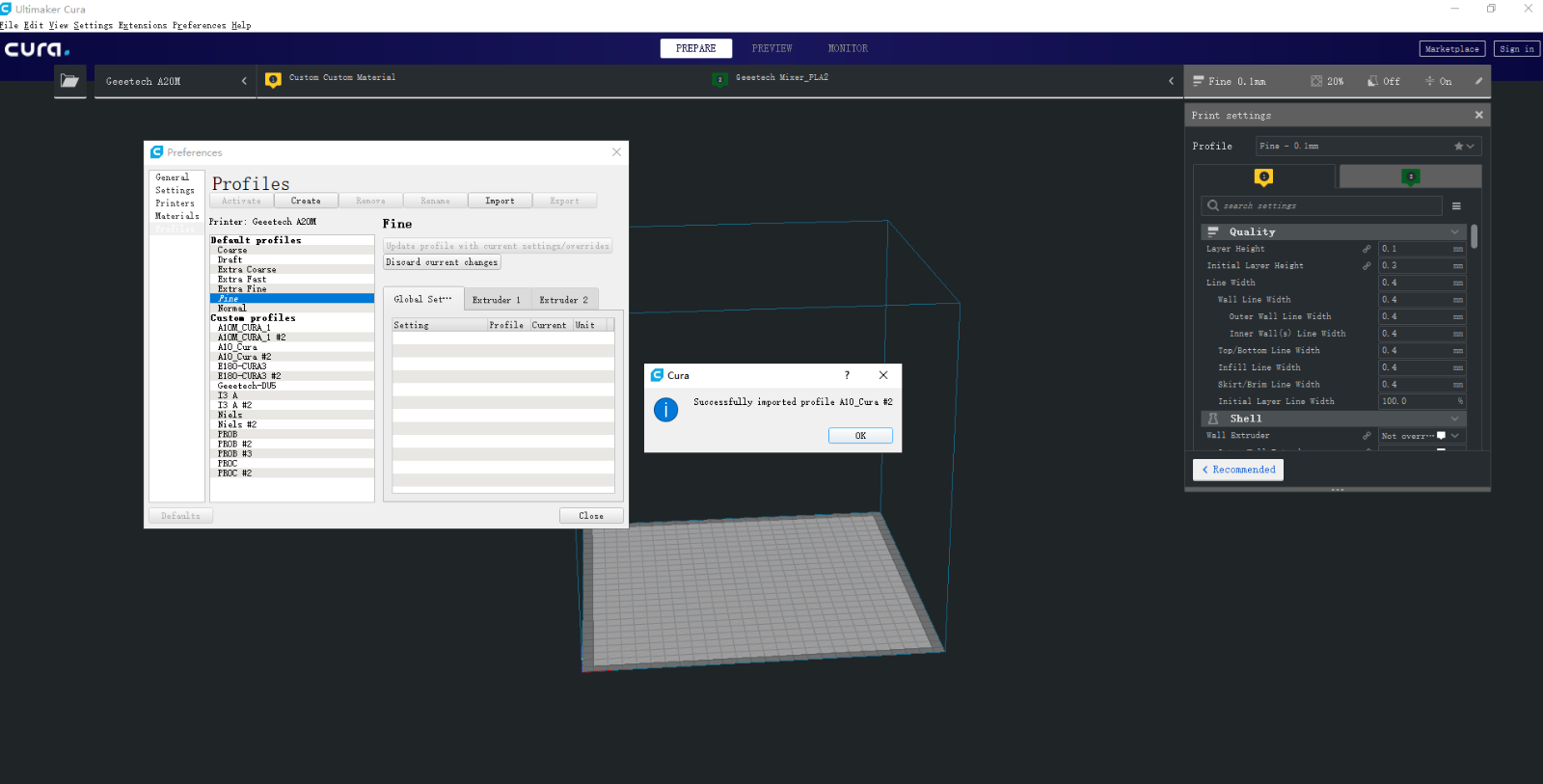Viewport: 1543px width, 784px height.
Task: Select custom profile PROB #3
Action: (x=291, y=453)
